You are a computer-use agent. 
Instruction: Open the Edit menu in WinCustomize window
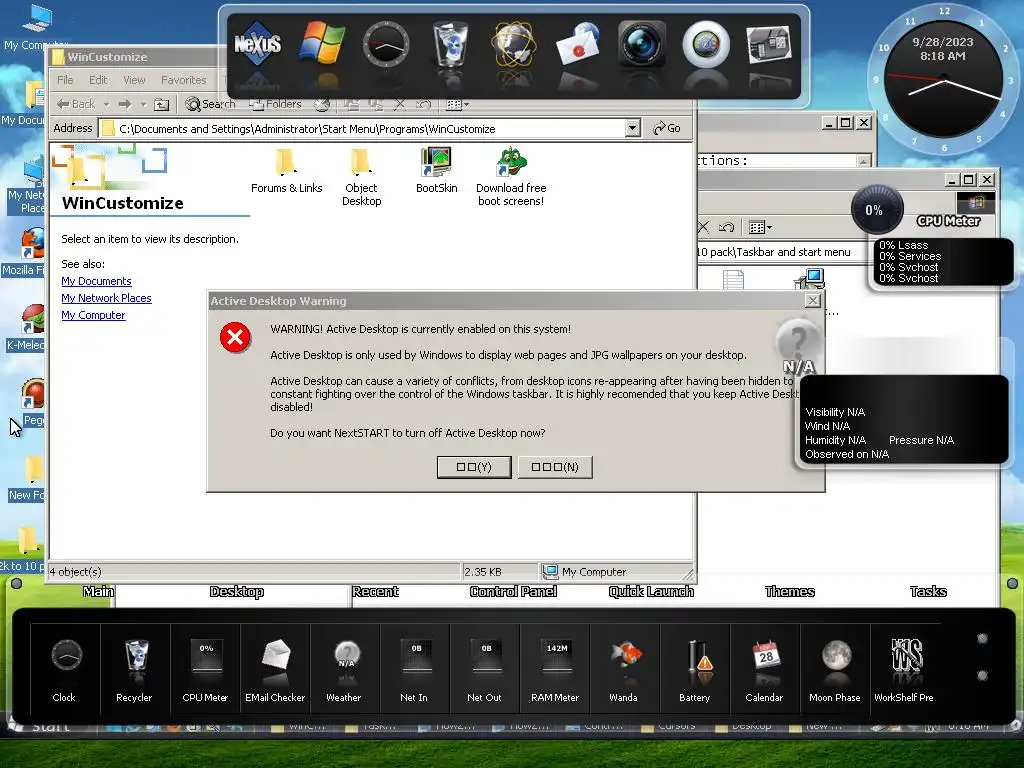pos(98,80)
